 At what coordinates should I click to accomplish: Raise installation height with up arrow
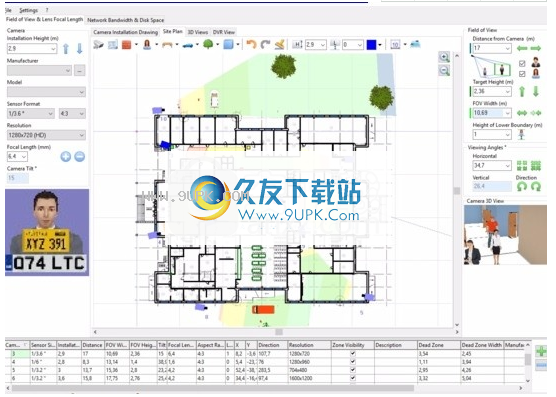tap(66, 49)
